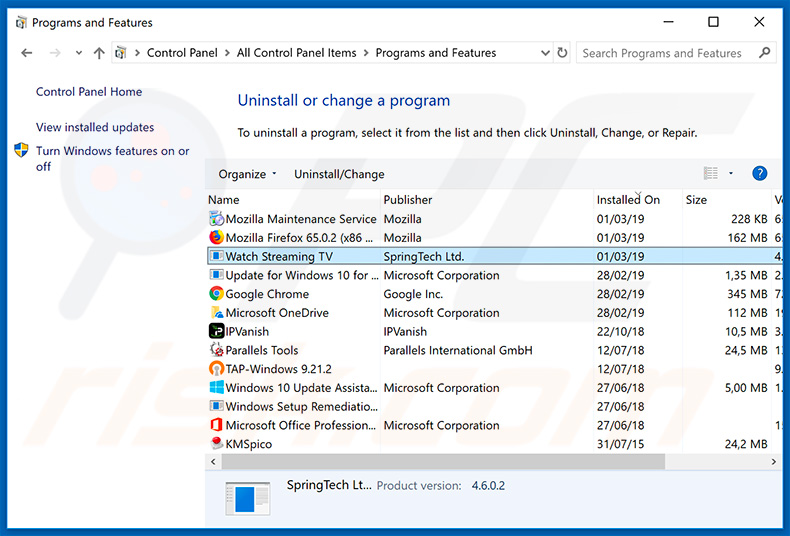Click the Google Chrome icon in list
The image size is (790, 536).
coord(217,293)
